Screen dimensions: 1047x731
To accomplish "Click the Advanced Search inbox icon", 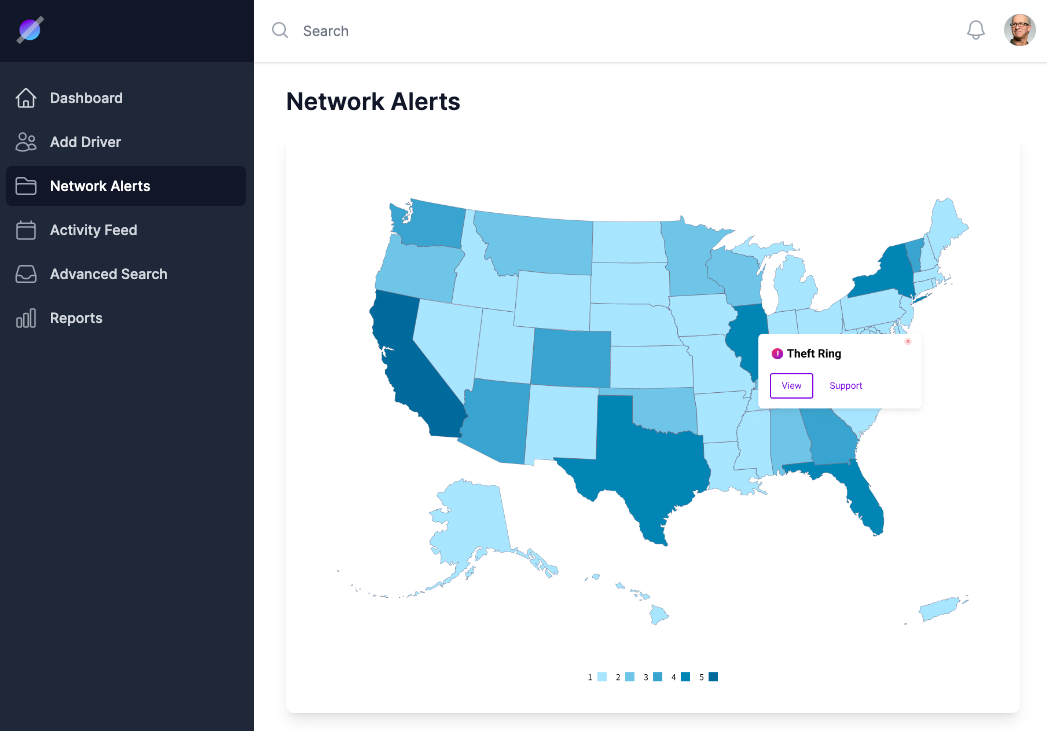I will coord(26,274).
